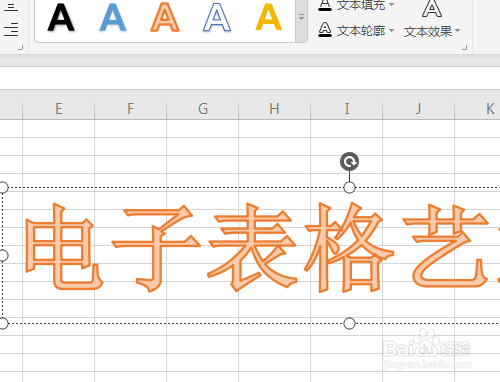Viewport: 500px width, 382px height.
Task: Apply the blue hollow outline WordArt style
Action: click(x=217, y=17)
